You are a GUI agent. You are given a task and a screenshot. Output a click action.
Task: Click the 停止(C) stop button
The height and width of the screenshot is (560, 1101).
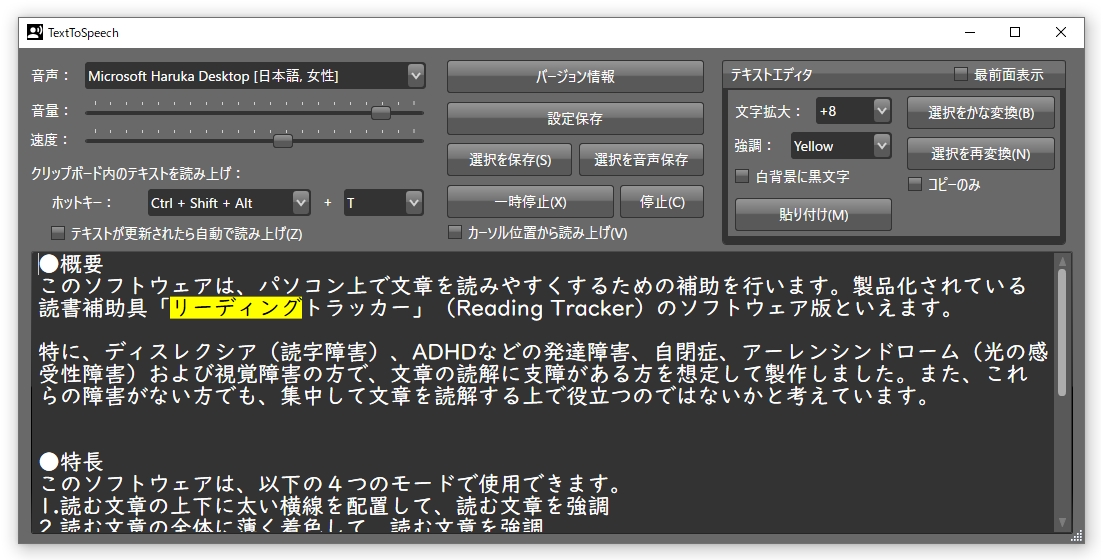coord(661,202)
